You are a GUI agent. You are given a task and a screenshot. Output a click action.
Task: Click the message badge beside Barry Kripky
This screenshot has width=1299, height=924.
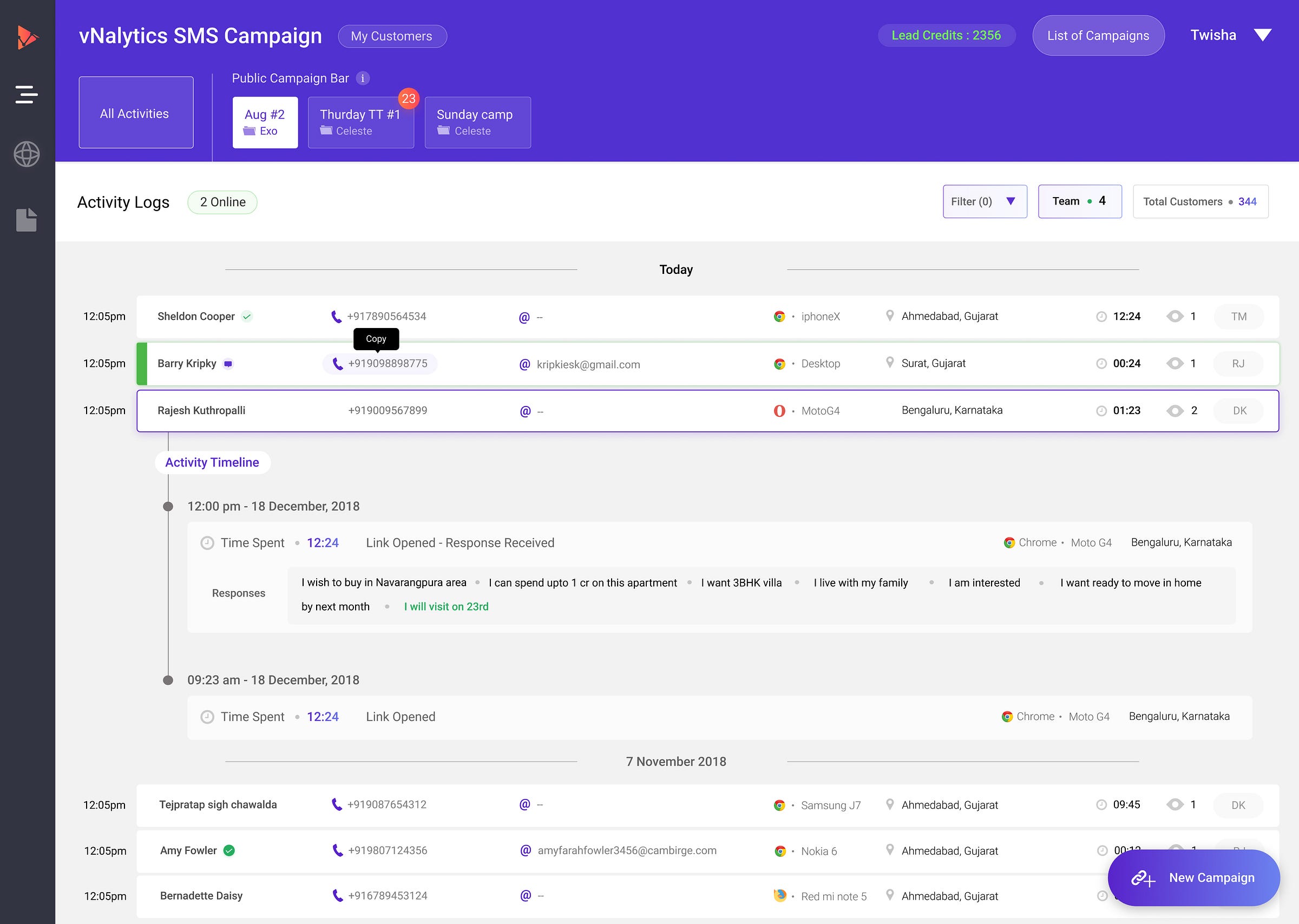pos(228,364)
